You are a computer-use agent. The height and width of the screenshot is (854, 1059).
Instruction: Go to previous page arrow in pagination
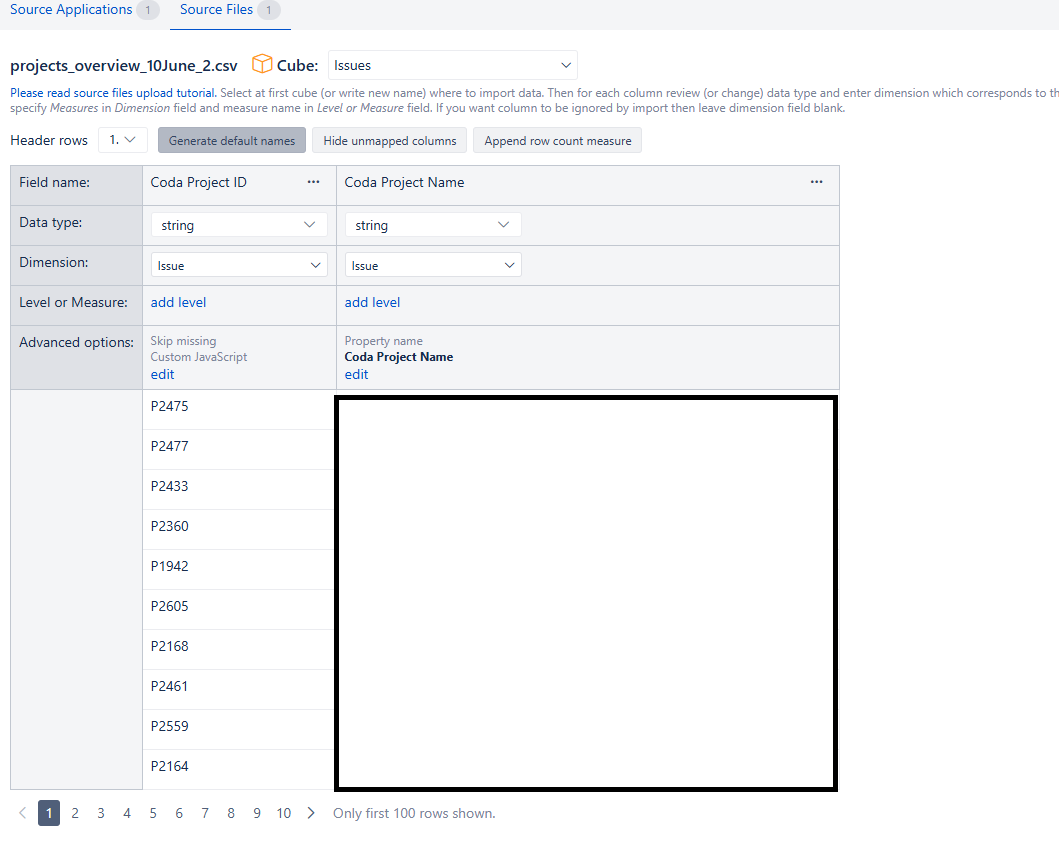pos(23,813)
